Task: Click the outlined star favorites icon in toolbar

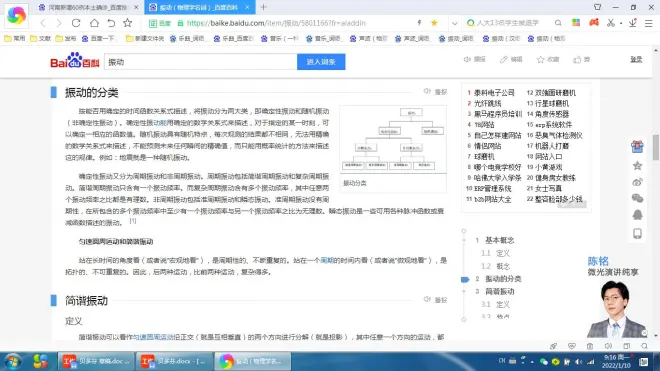Action: point(128,23)
